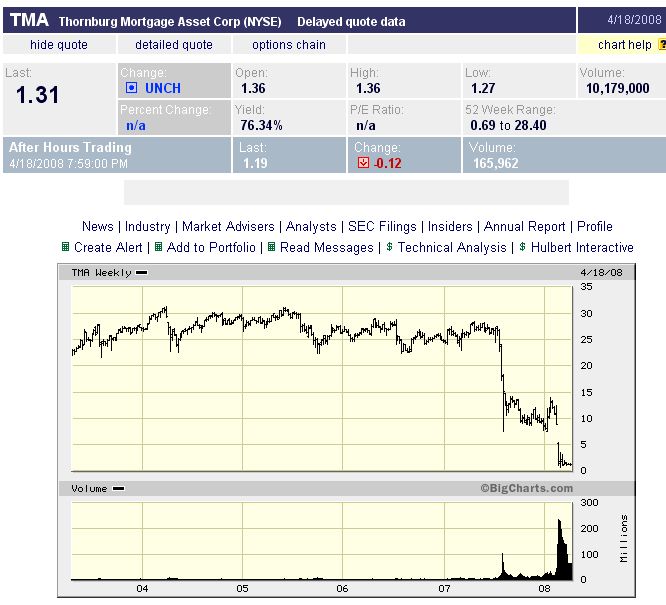Click the TMA ticker symbol in header
This screenshot has height=605, width=666.
click(x=29, y=20)
